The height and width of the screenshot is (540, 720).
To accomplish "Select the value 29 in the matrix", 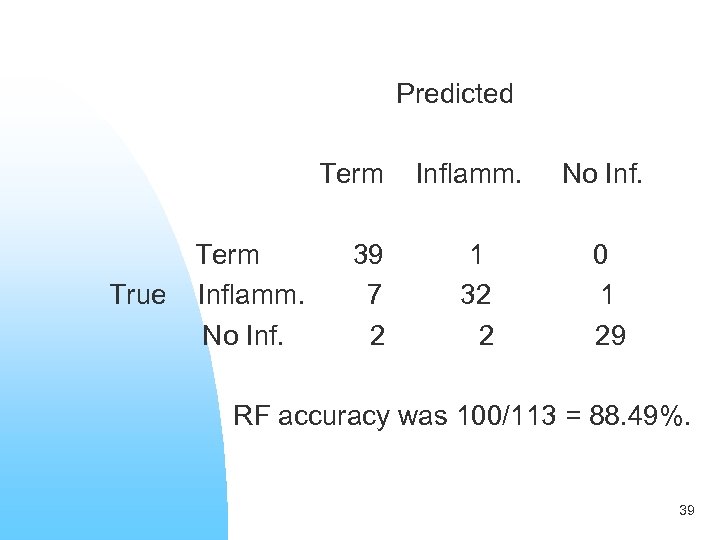I will 610,336.
